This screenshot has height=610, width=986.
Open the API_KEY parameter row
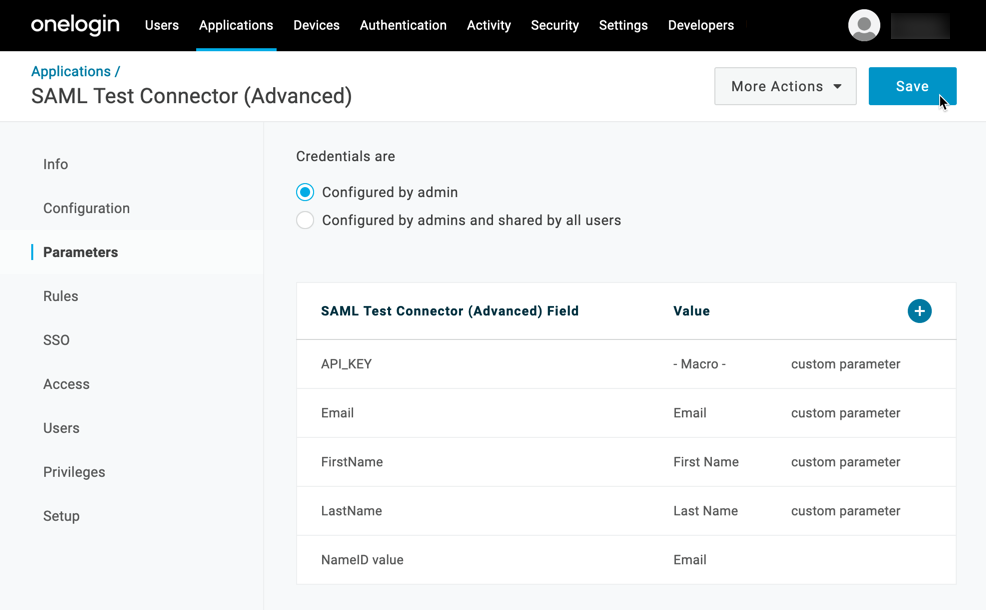346,364
